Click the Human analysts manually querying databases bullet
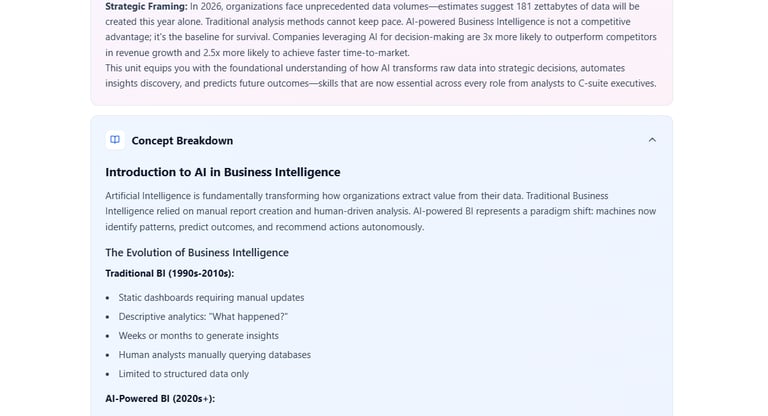Screen dimensions: 768x416 pos(214,354)
